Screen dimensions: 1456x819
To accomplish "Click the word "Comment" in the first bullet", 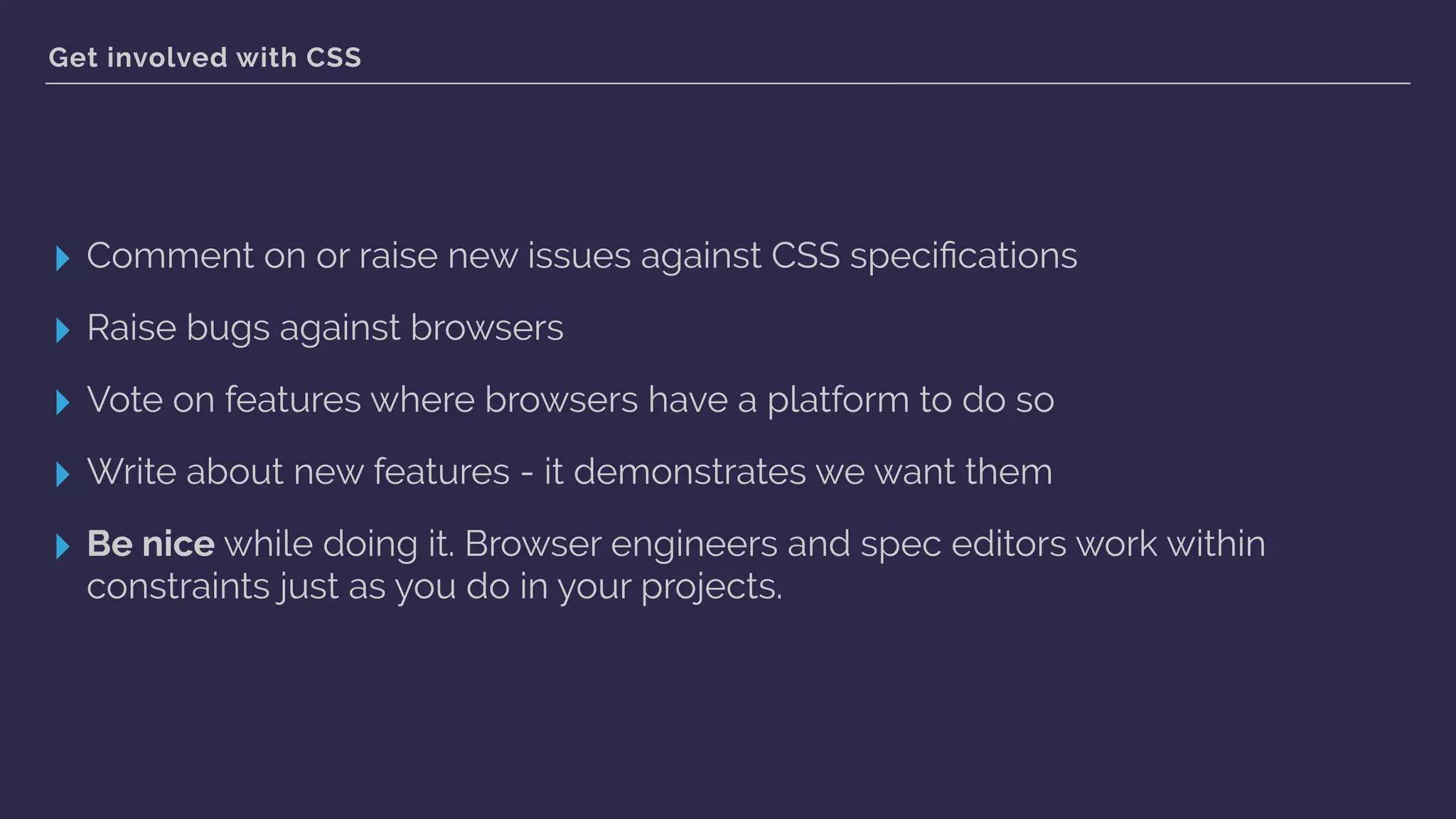I will [x=170, y=256].
